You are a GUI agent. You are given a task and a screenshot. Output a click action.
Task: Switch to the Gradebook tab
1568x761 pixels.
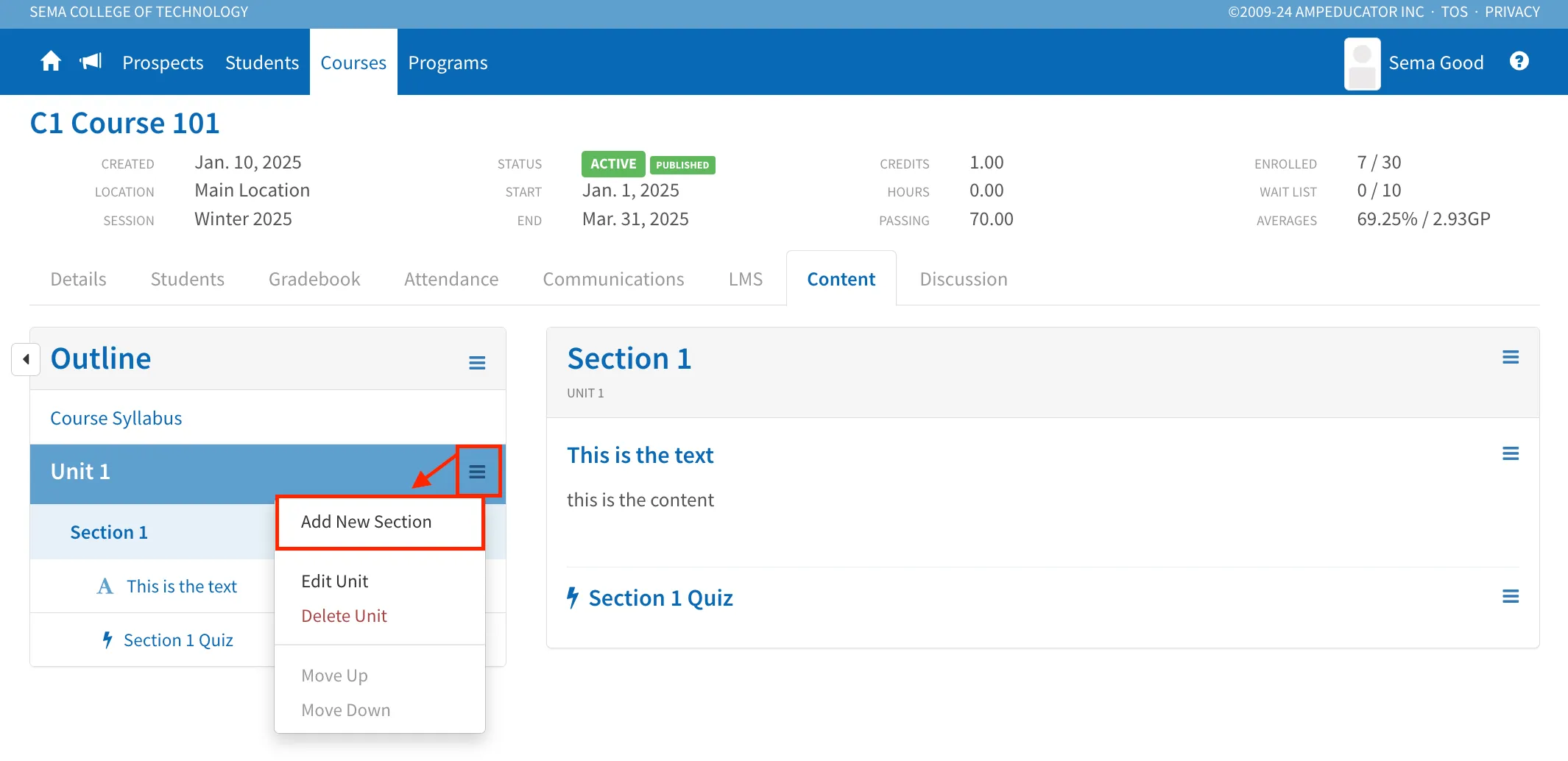point(314,279)
